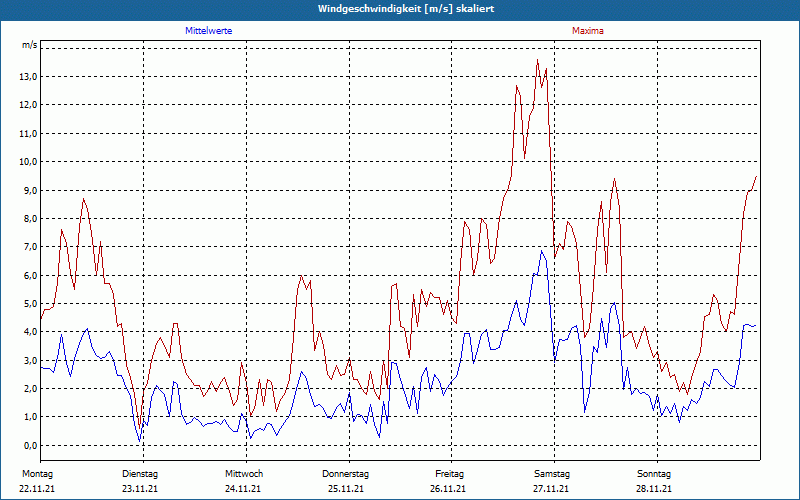Click the y-axis value '4,0'
Screen dimensions: 800x500
30,332
